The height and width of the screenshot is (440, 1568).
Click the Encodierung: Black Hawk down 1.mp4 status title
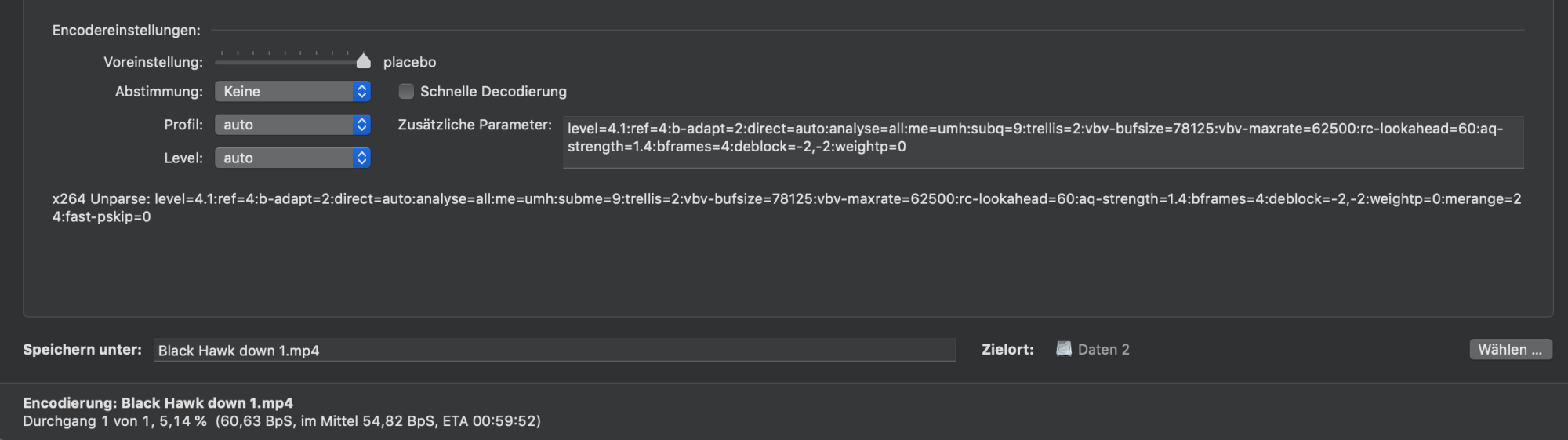pos(158,403)
